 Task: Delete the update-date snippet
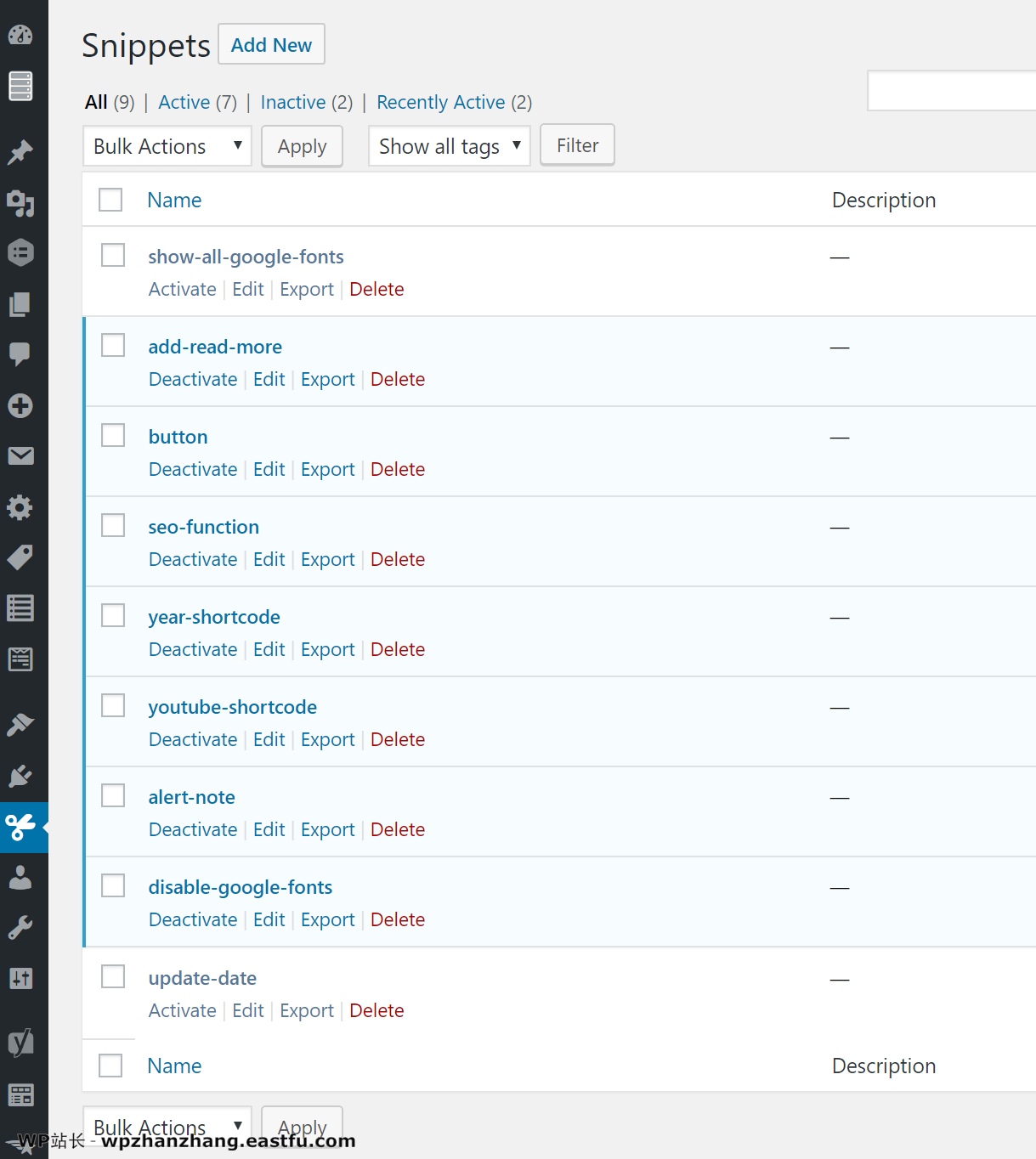[376, 1010]
